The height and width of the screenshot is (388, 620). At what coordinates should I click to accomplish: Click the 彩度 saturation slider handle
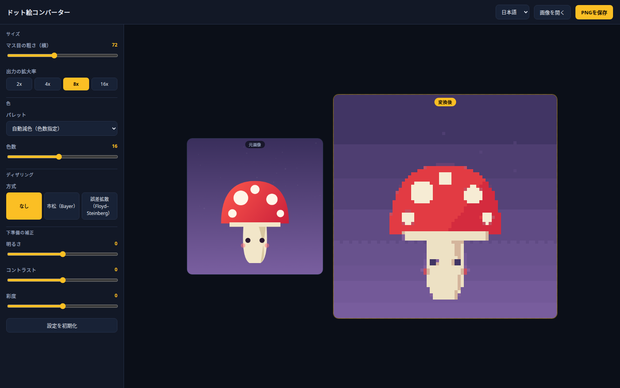tap(63, 306)
